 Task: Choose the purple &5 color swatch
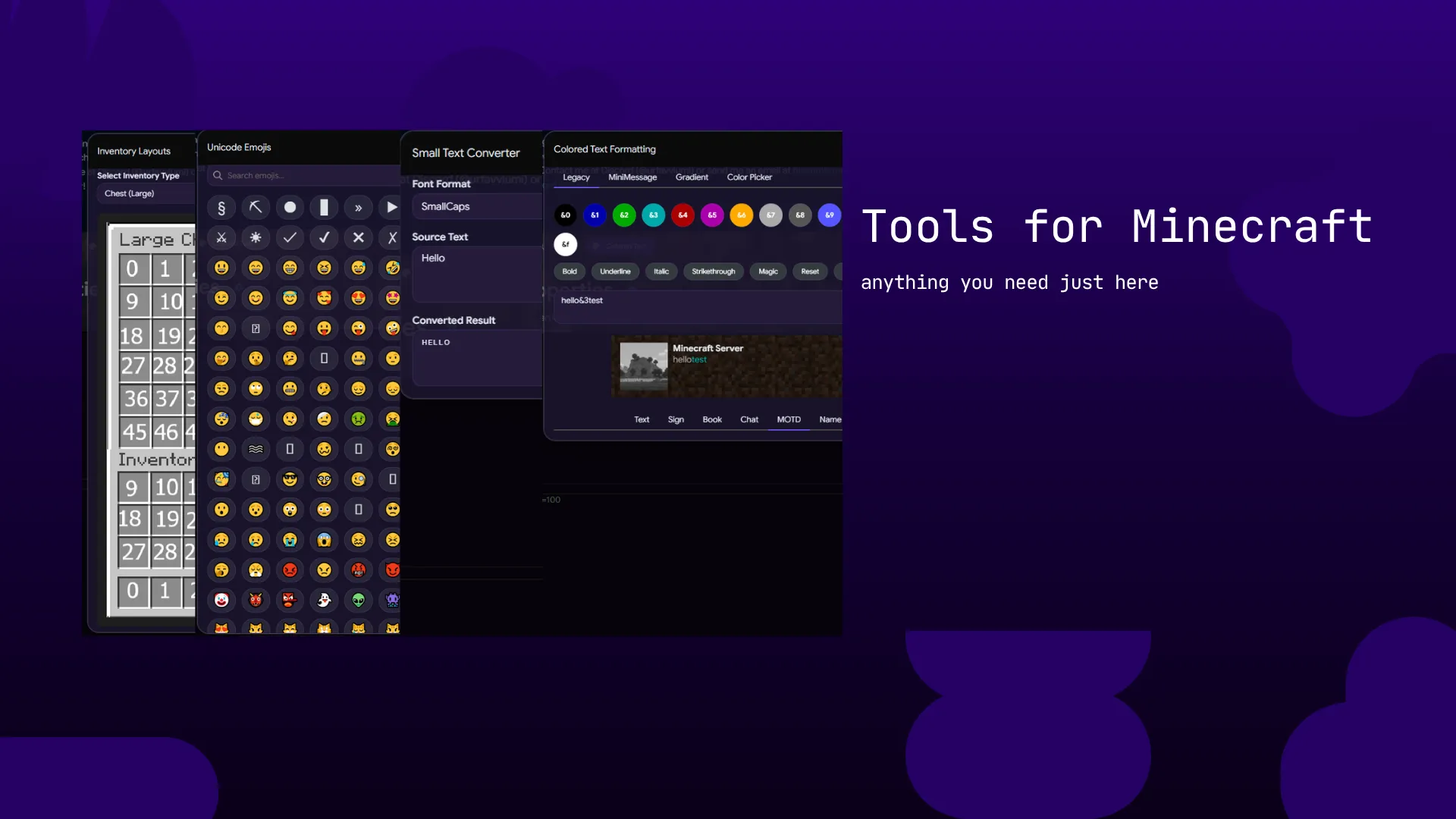click(712, 215)
